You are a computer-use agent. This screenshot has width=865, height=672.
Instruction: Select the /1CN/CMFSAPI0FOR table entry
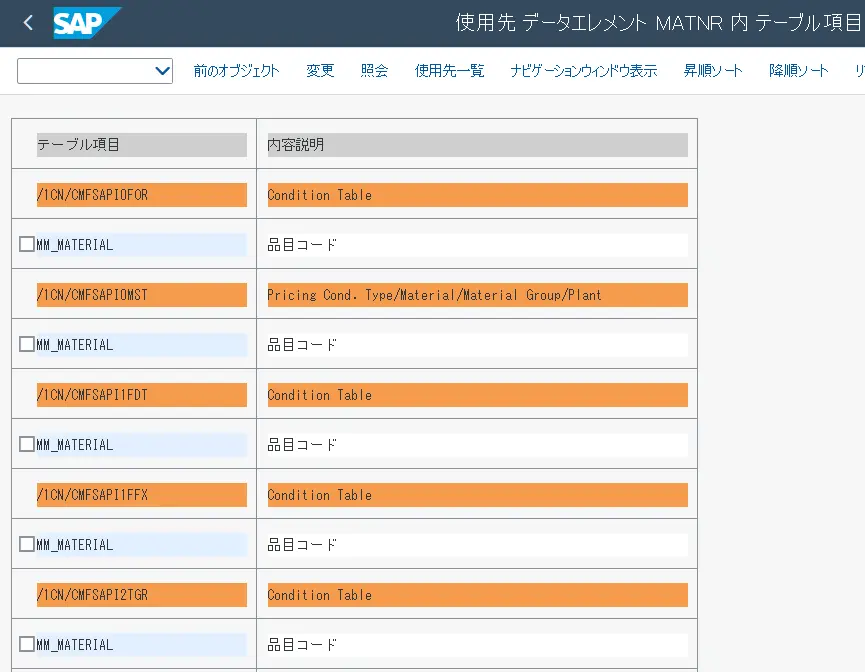coord(92,195)
